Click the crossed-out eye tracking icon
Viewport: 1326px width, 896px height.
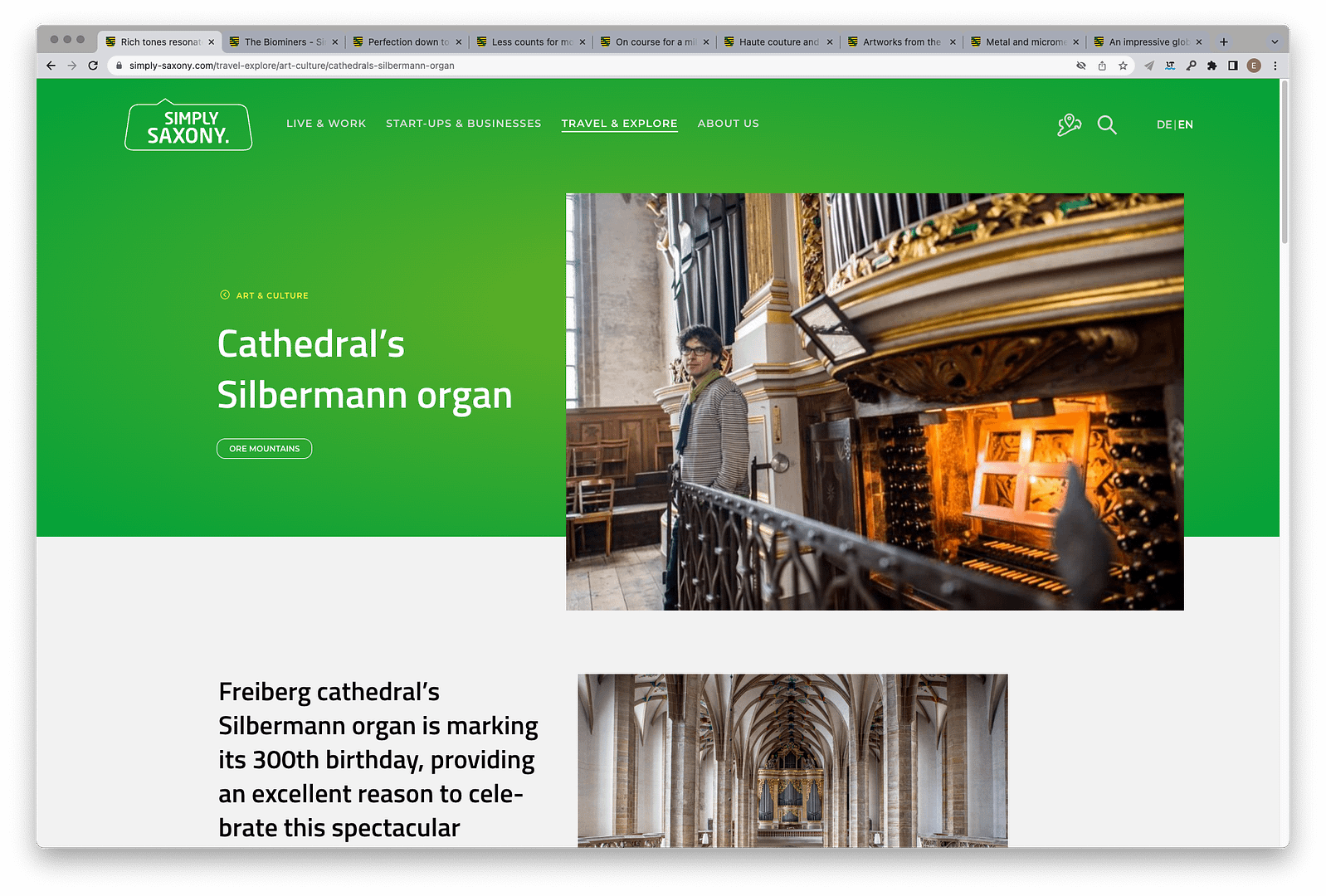tap(1081, 66)
